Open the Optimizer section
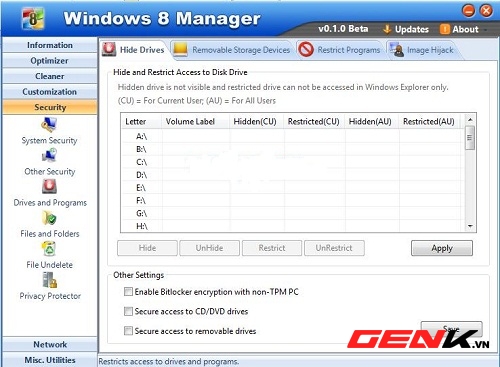The width and height of the screenshot is (500, 367). (x=50, y=61)
